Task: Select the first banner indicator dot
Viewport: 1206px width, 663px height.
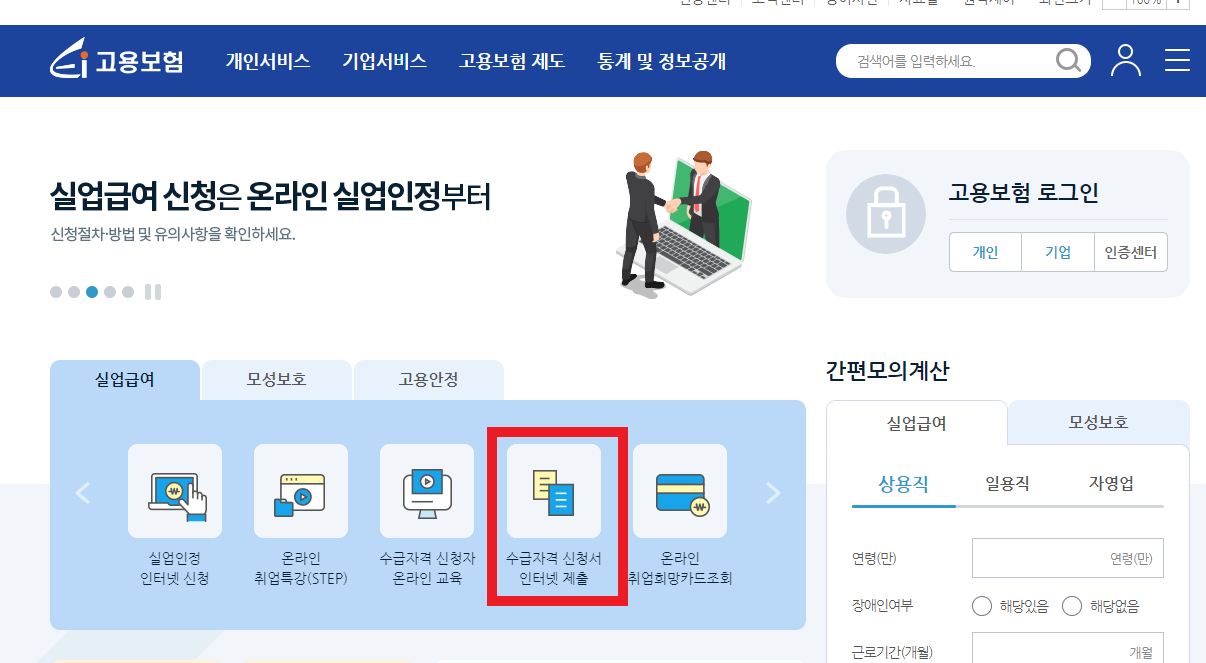Action: (x=56, y=292)
